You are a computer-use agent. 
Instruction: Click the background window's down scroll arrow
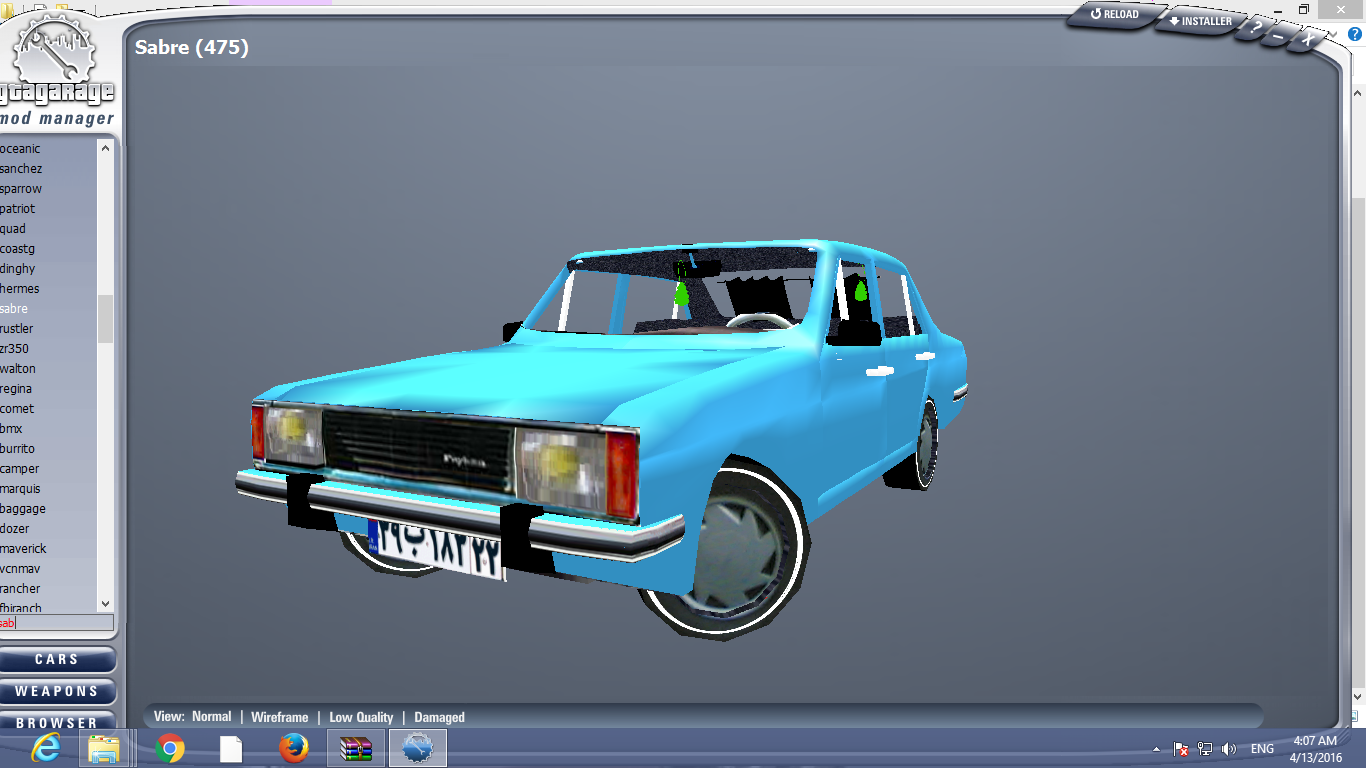1358,696
